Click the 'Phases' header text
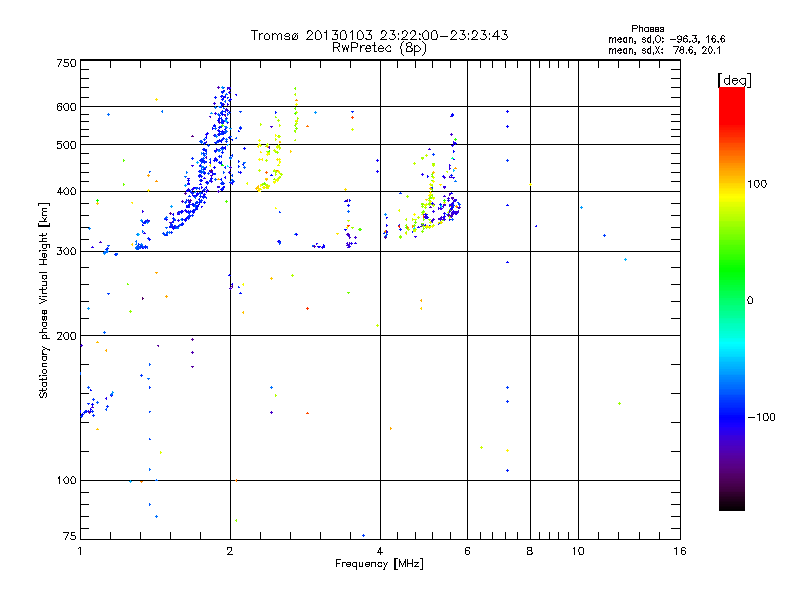The image size is (800, 600). click(647, 29)
